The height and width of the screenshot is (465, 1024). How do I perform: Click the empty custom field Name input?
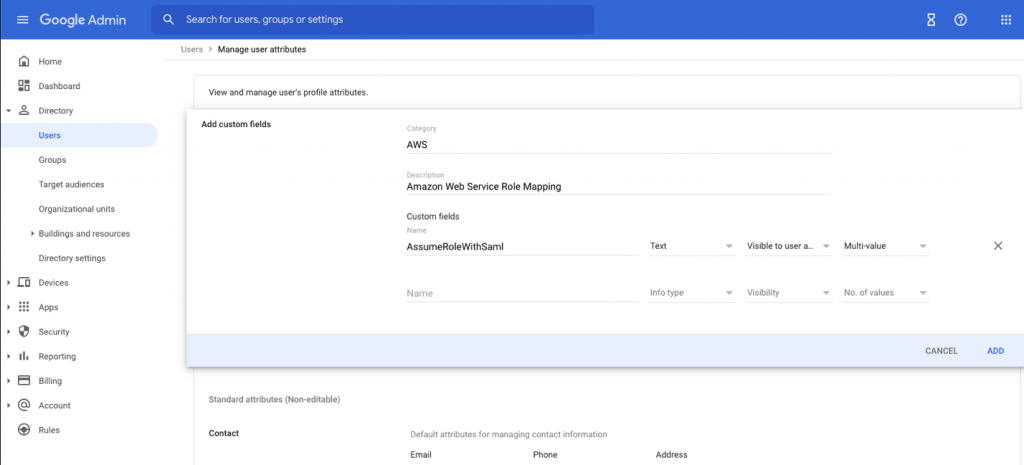(x=522, y=293)
